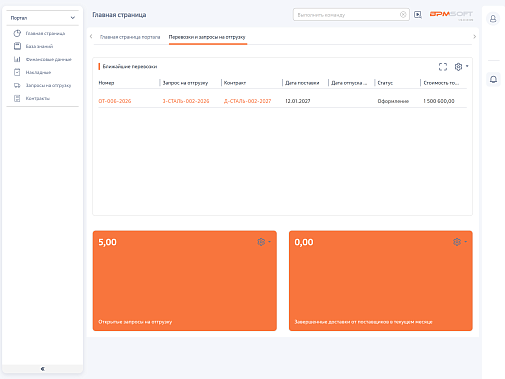Screen dimensions: 505x379
Task: Expand the Ближайшие перевозки widget to fullscreen
Action: pos(443,67)
